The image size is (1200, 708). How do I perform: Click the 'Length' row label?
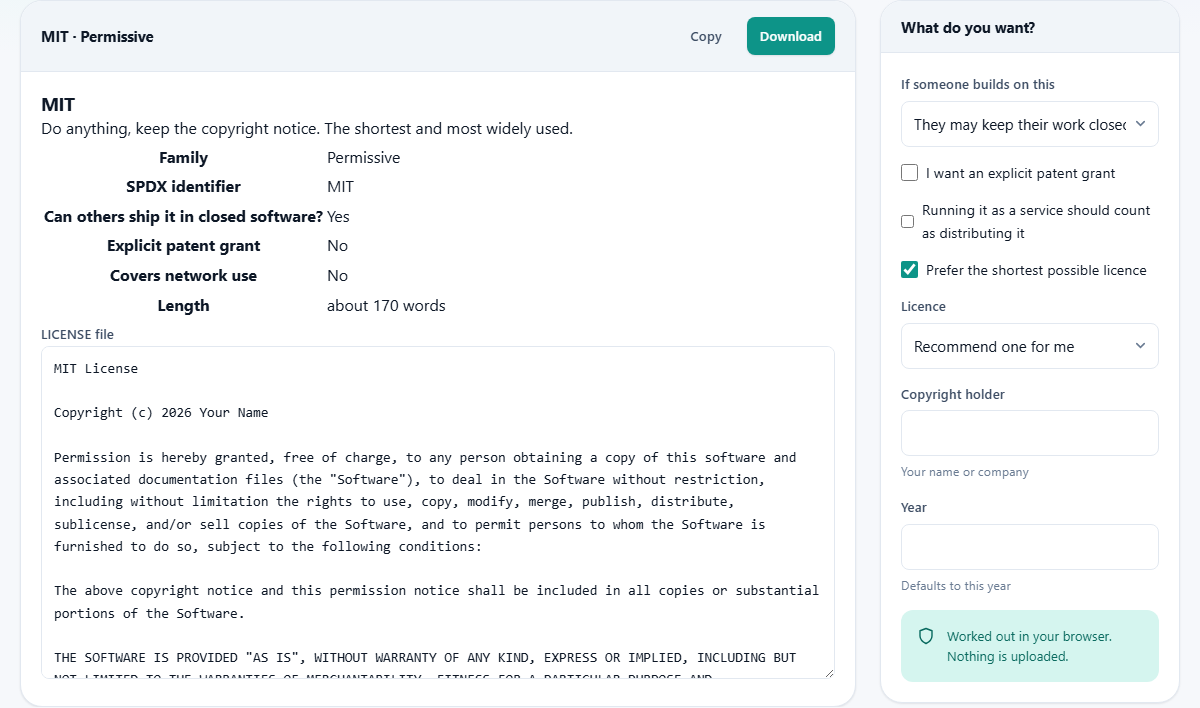[x=183, y=306]
